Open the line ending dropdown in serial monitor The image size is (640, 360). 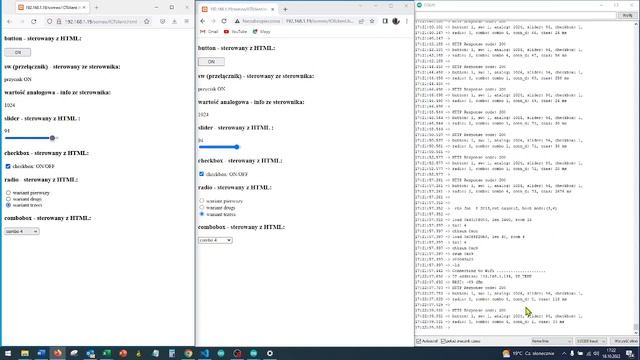pos(551,341)
